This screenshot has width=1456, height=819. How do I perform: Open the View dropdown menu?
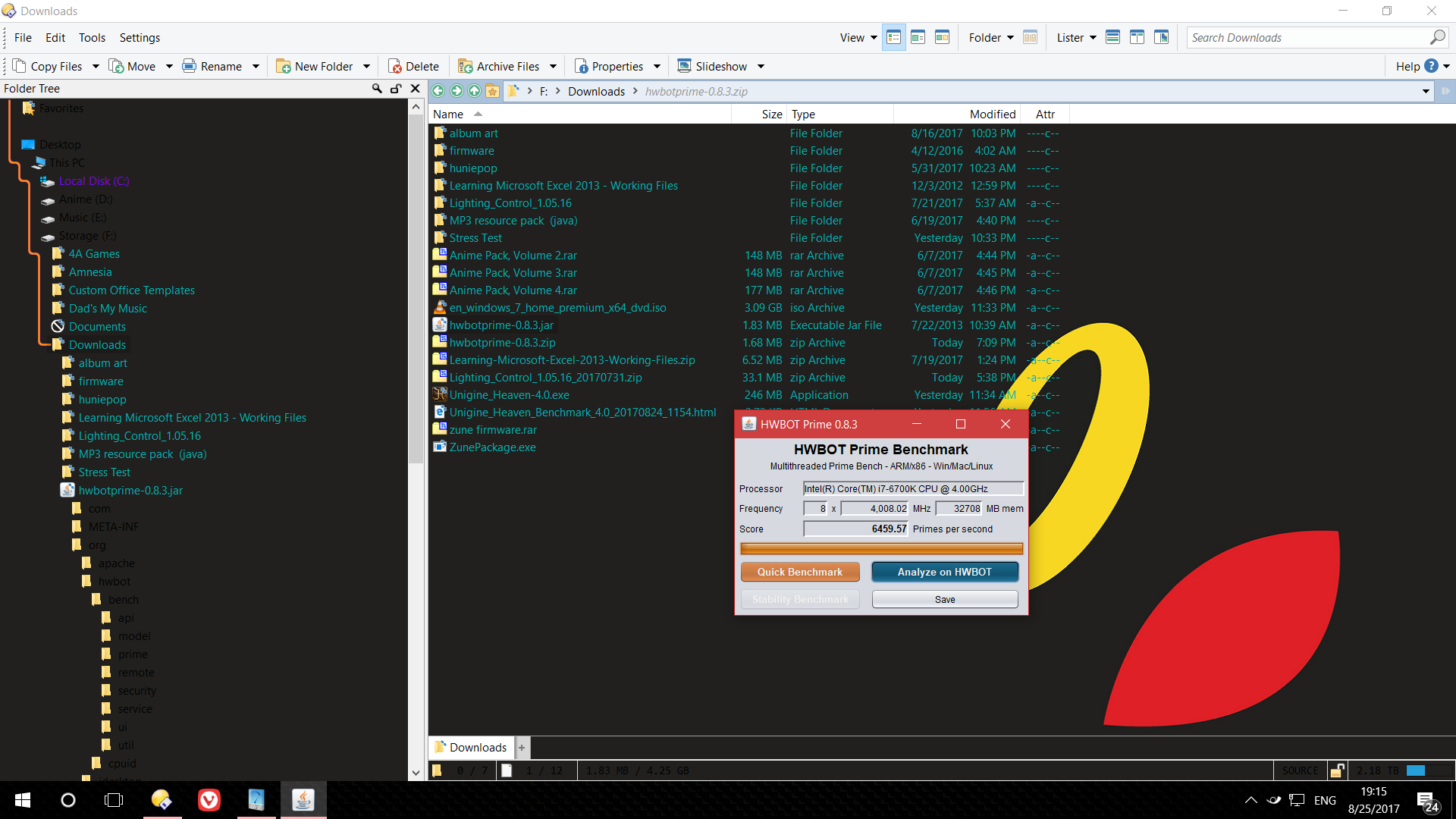point(858,38)
